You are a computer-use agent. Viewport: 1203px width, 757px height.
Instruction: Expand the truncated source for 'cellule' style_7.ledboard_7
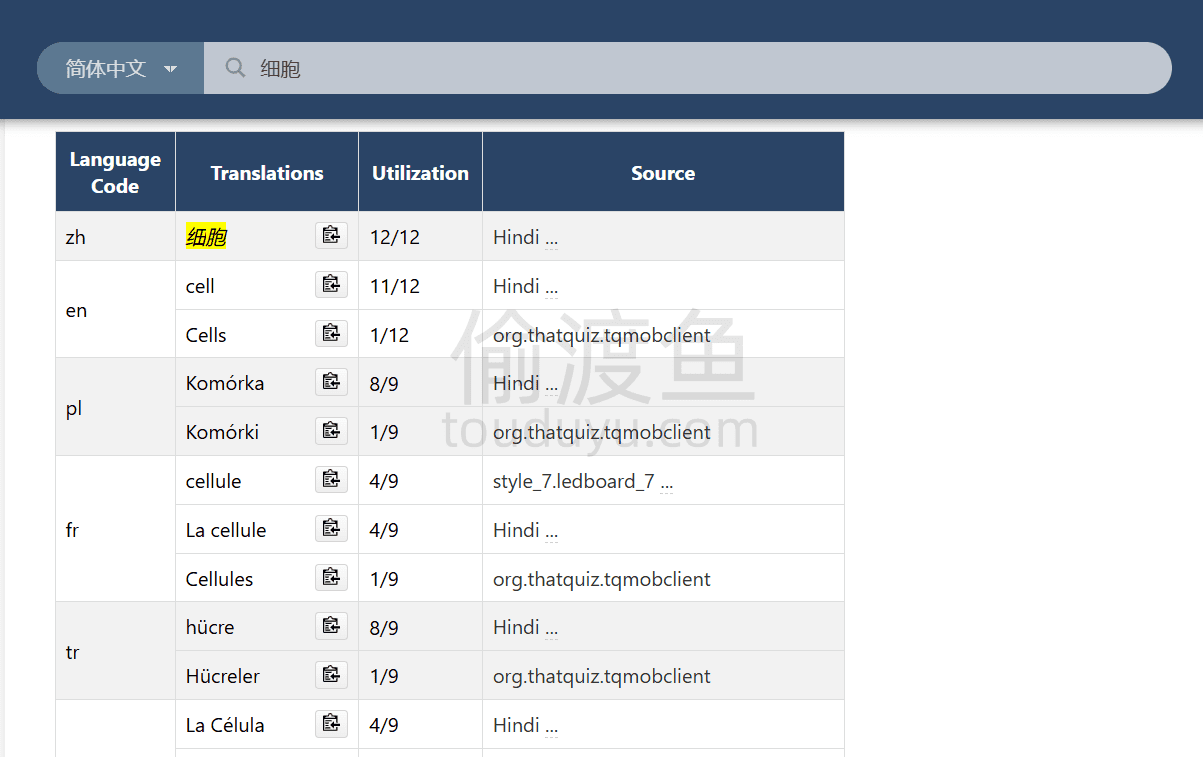coord(667,483)
